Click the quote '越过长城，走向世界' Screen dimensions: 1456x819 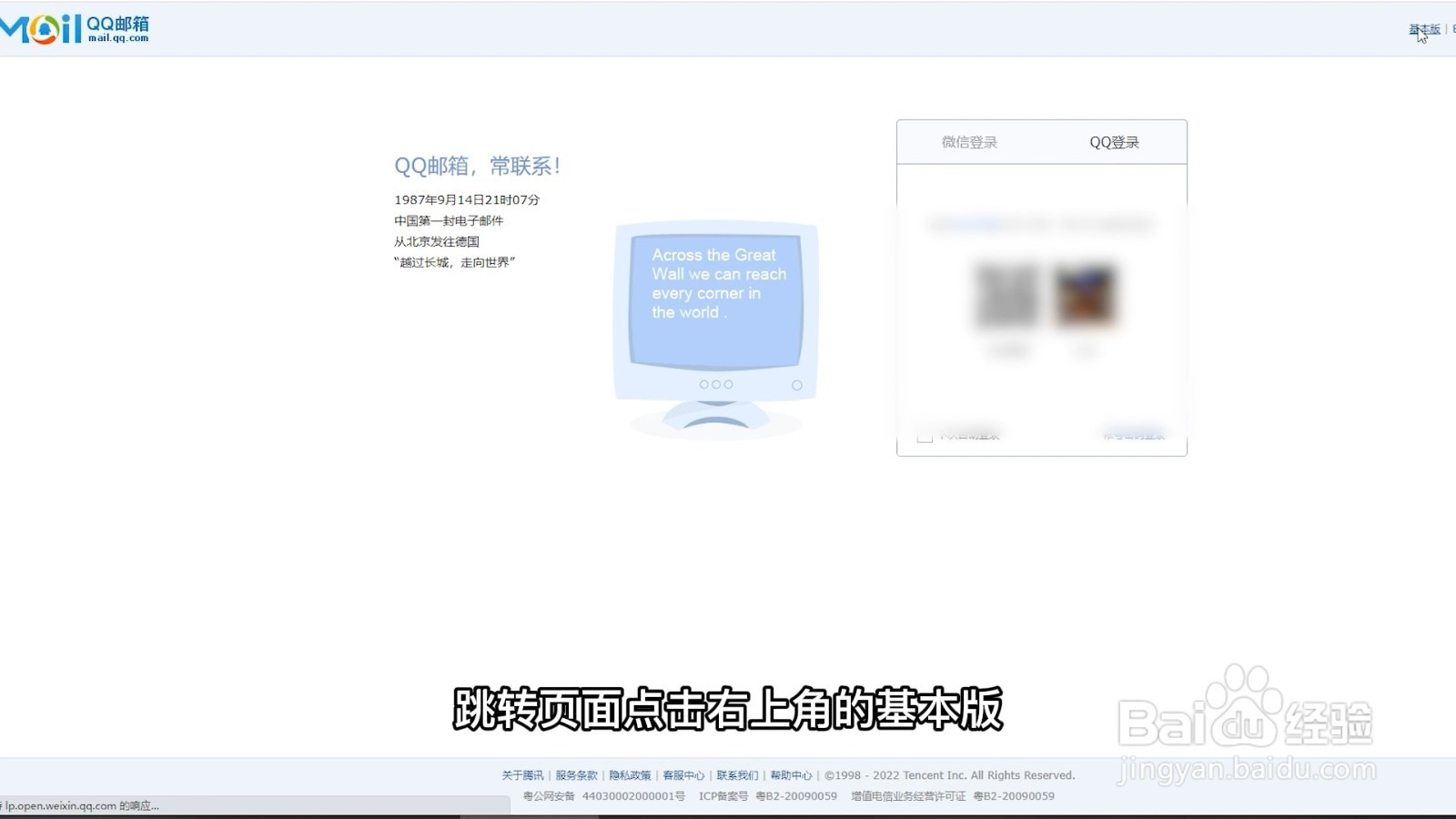(x=455, y=262)
